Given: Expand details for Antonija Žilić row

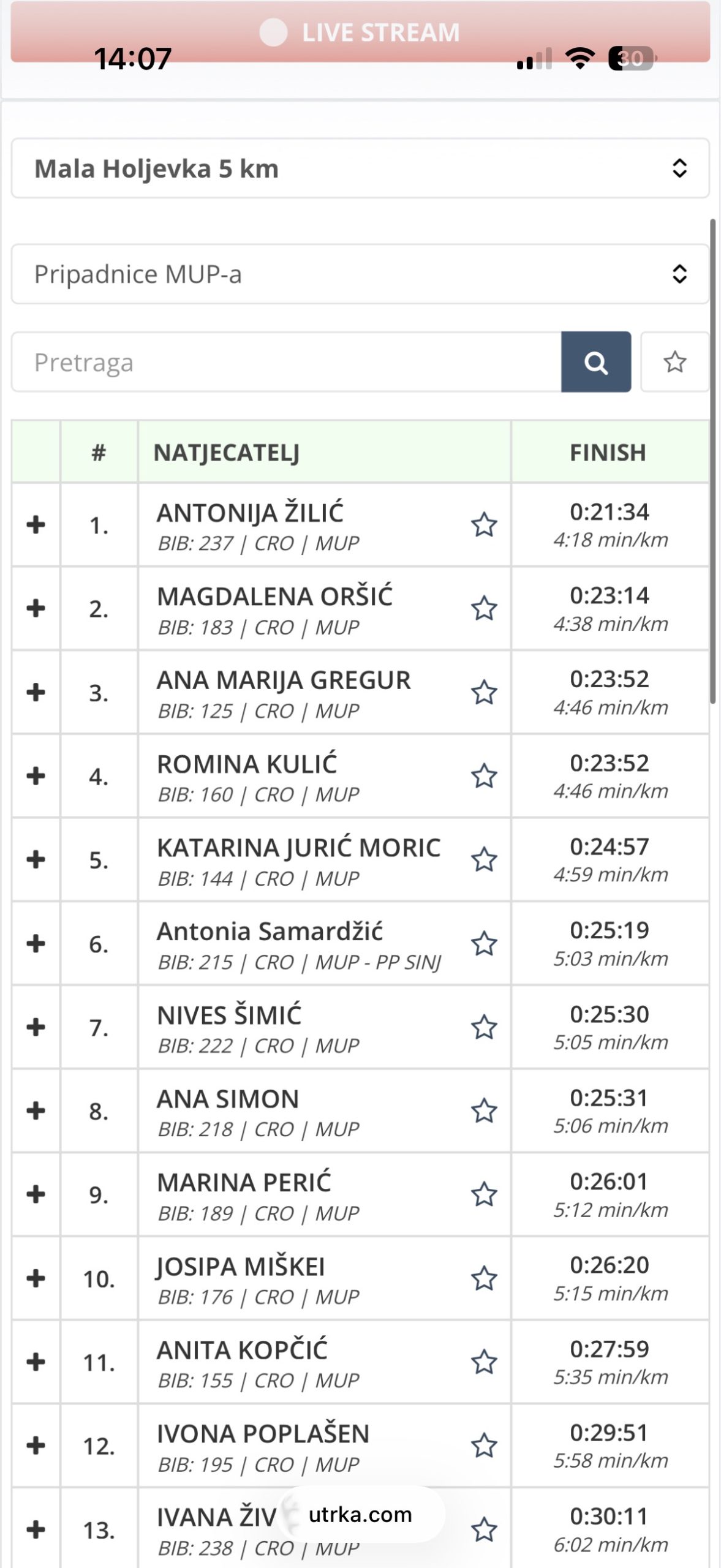Looking at the screenshot, I should tap(36, 525).
